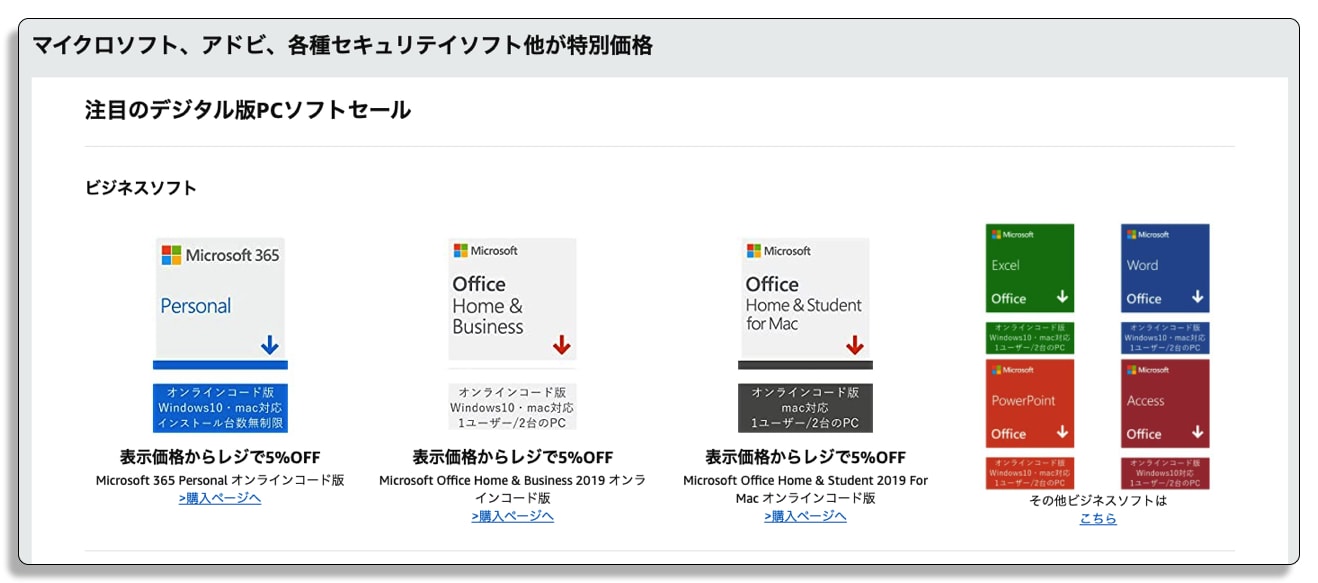
Task: Open the Microsoft 365 Personal product image
Action: (x=220, y=304)
